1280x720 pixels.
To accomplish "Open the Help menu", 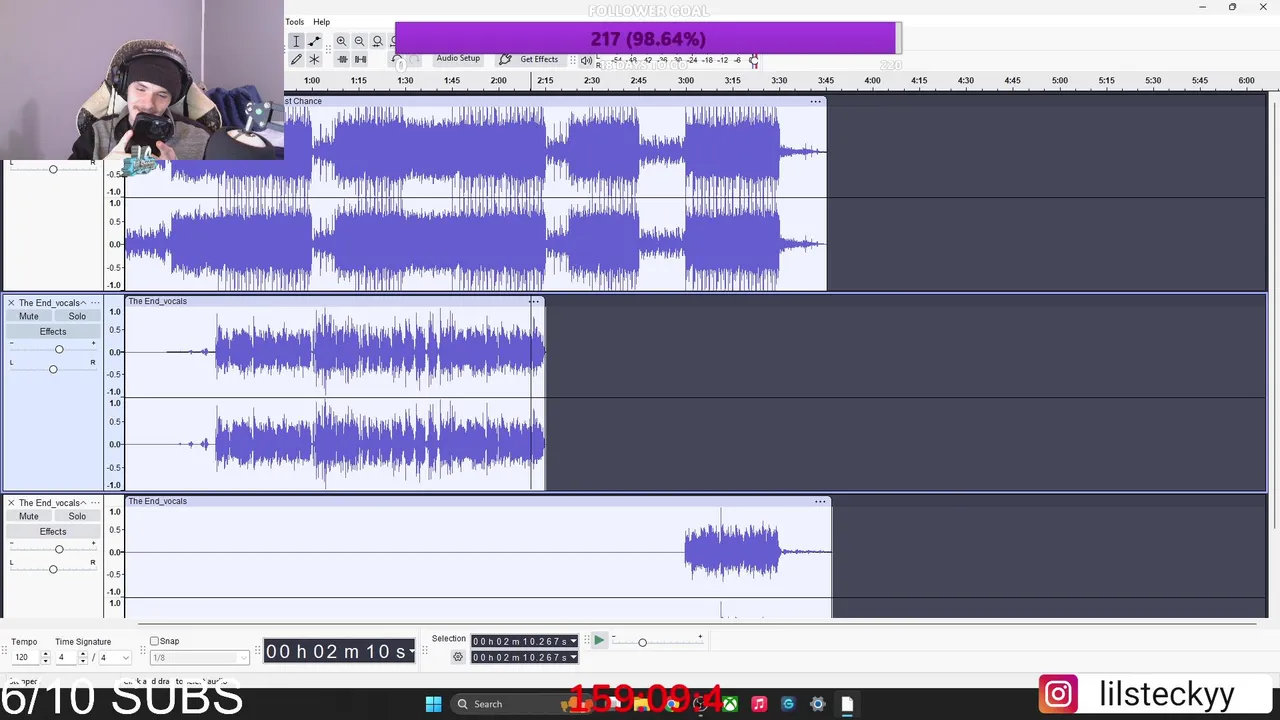I will coord(321,22).
